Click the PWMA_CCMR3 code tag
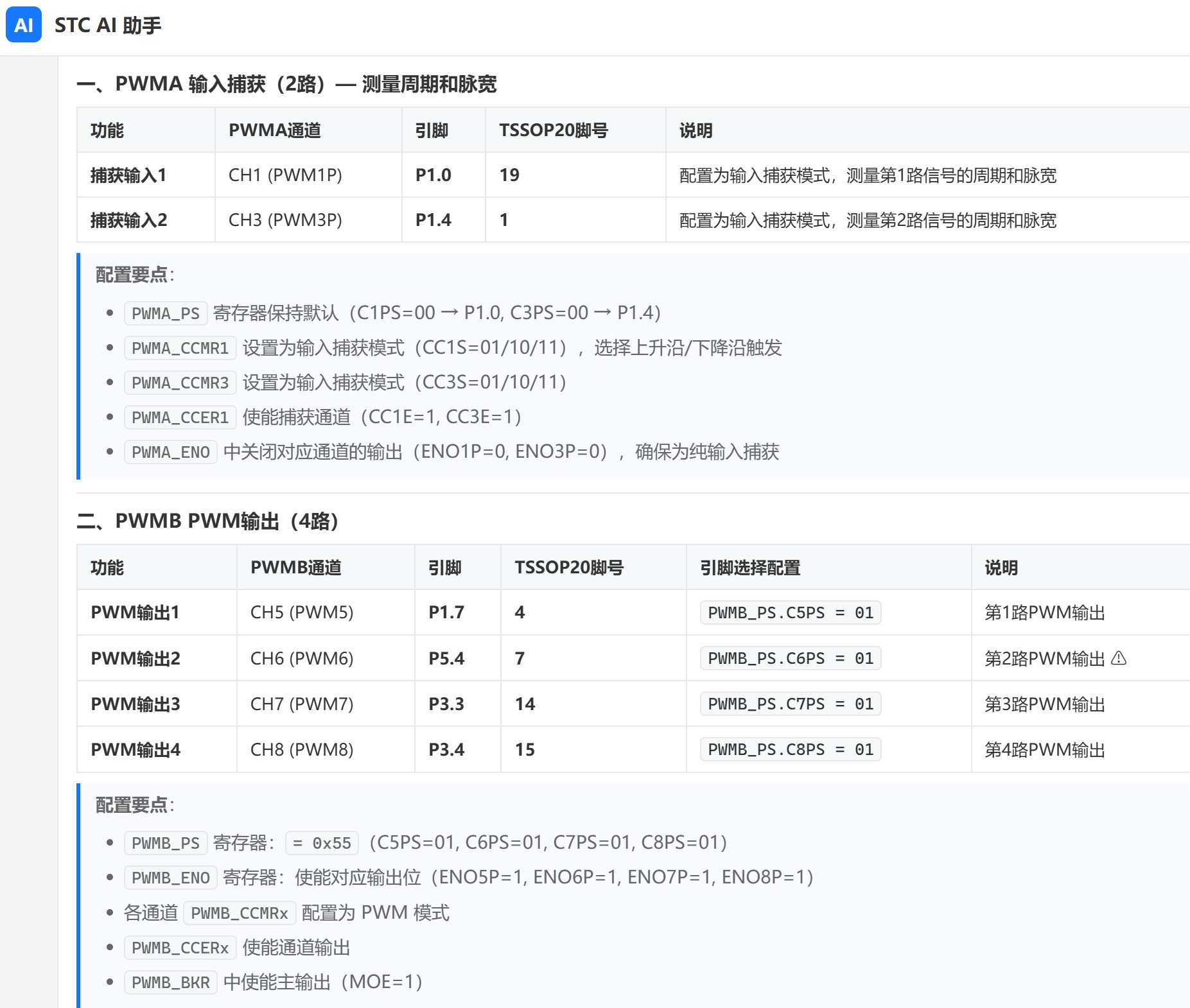 pyautogui.click(x=180, y=383)
